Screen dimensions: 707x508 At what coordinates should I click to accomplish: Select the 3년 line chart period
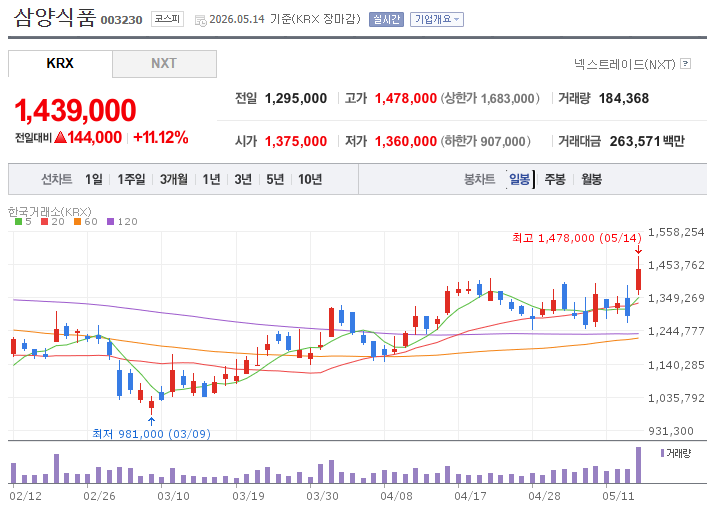point(243,179)
